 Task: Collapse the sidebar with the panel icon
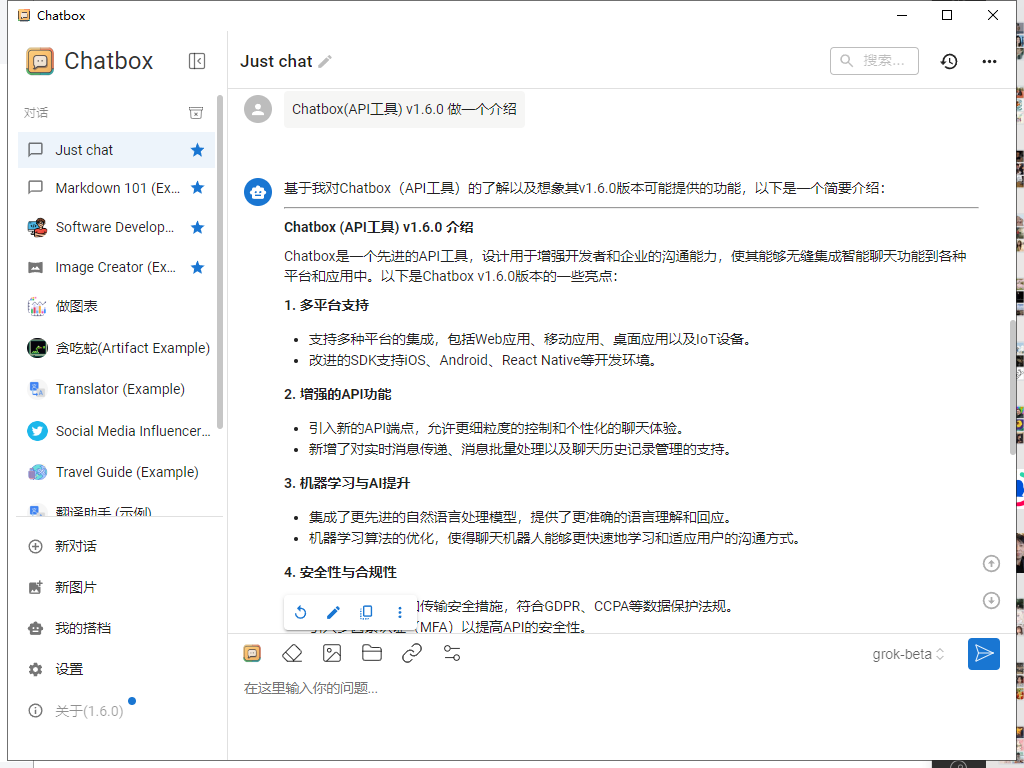[x=197, y=61]
